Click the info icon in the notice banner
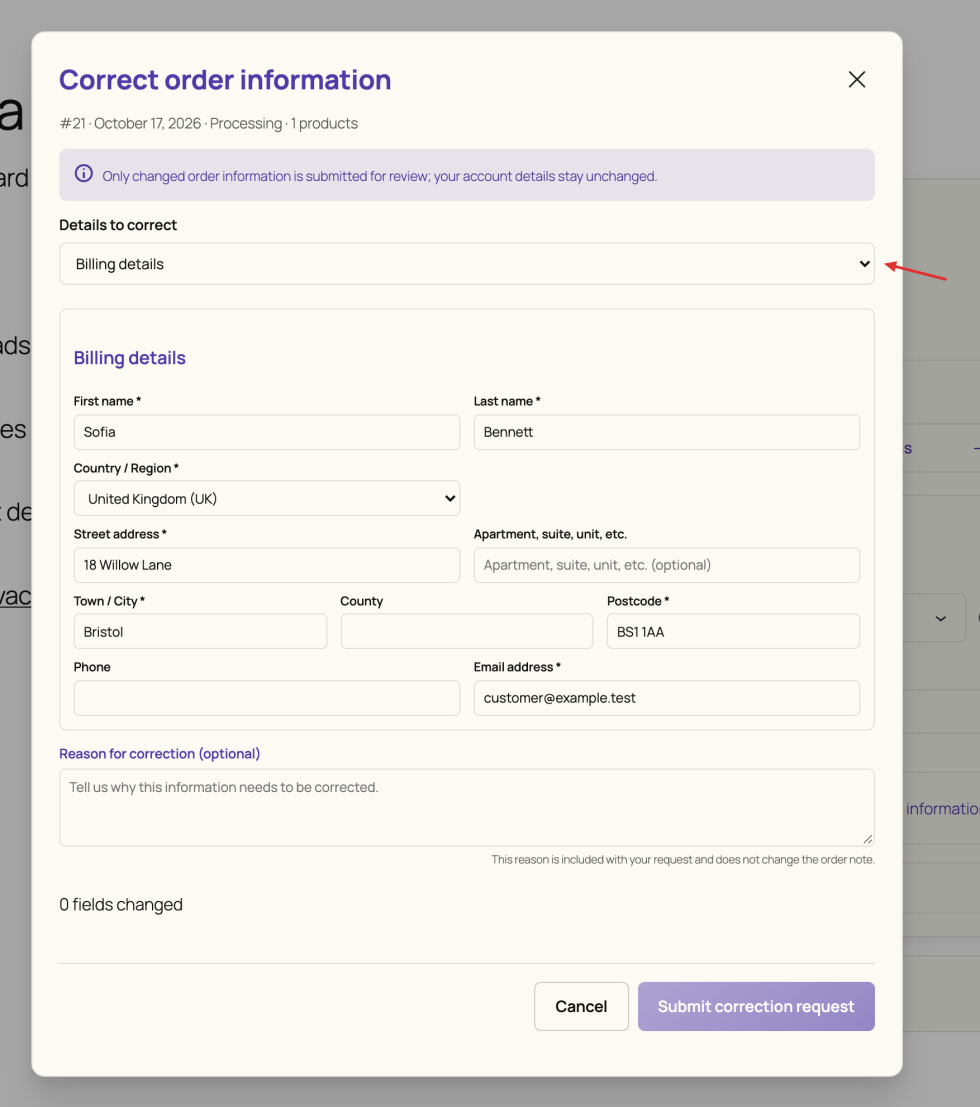Viewport: 980px width, 1107px height. pos(84,174)
